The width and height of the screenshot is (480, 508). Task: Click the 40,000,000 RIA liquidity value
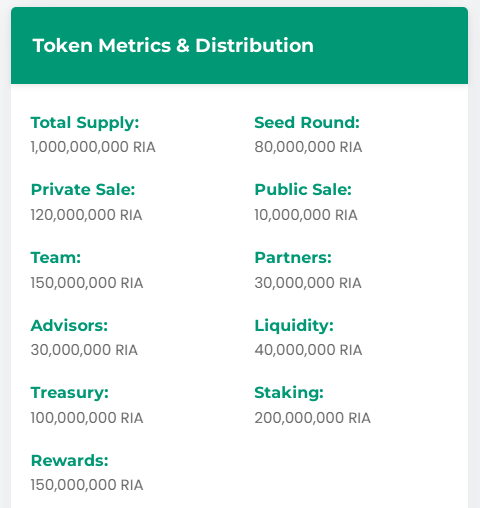click(308, 350)
